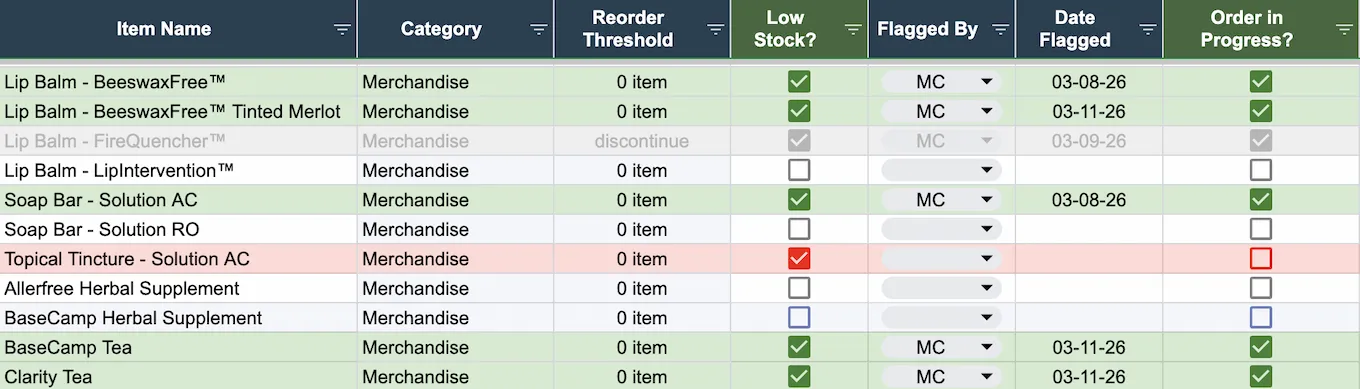Select the Item Name header cell
Viewport: 1360px width, 389px height.
click(x=178, y=29)
